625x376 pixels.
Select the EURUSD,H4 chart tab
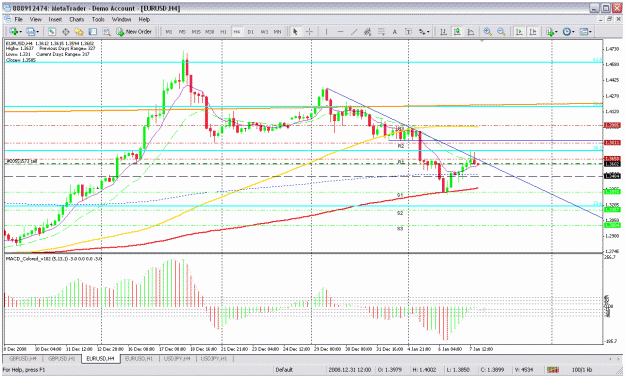[x=100, y=358]
